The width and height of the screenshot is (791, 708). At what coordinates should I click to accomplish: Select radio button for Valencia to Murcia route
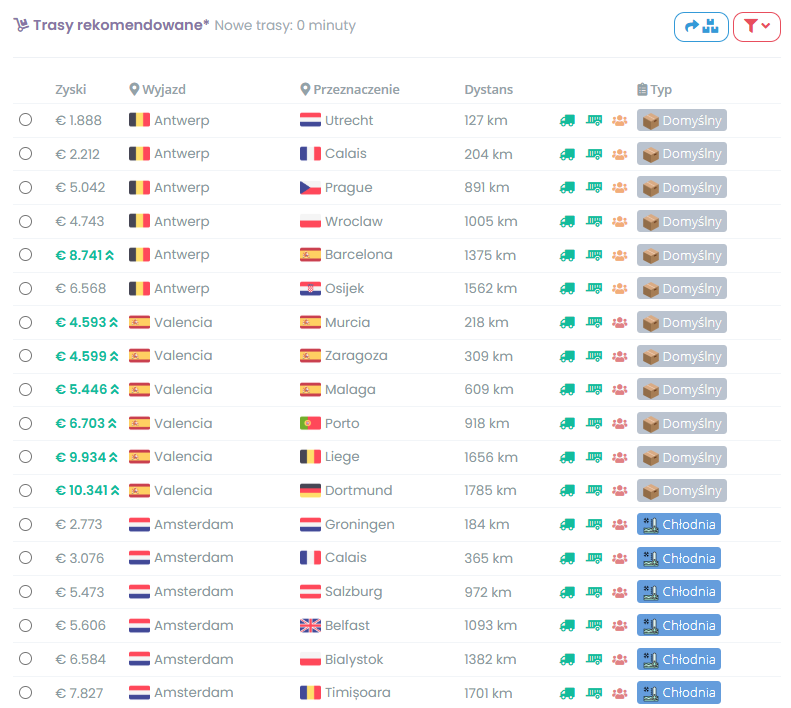click(25, 322)
